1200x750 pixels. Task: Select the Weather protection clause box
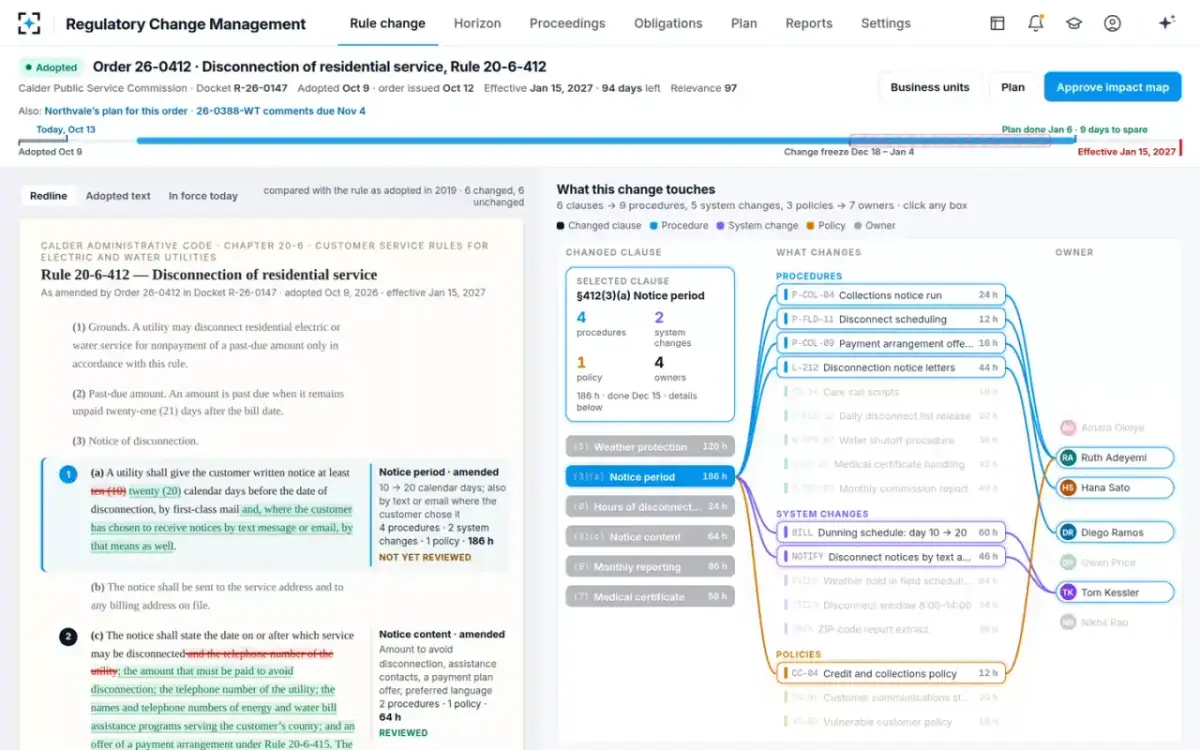[x=650, y=447]
